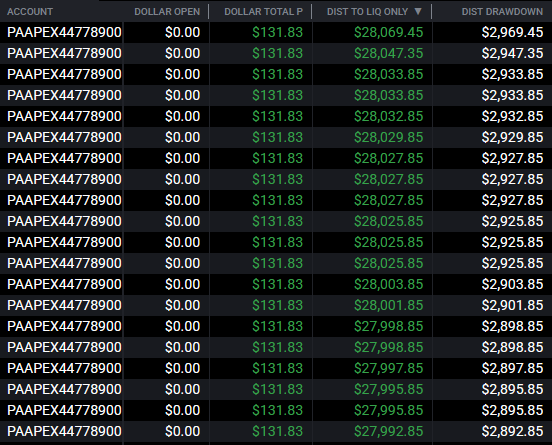Screen dimensions: 552x445
Task: Sort by the DIST DRAWDOWN column header
Action: tap(502, 12)
